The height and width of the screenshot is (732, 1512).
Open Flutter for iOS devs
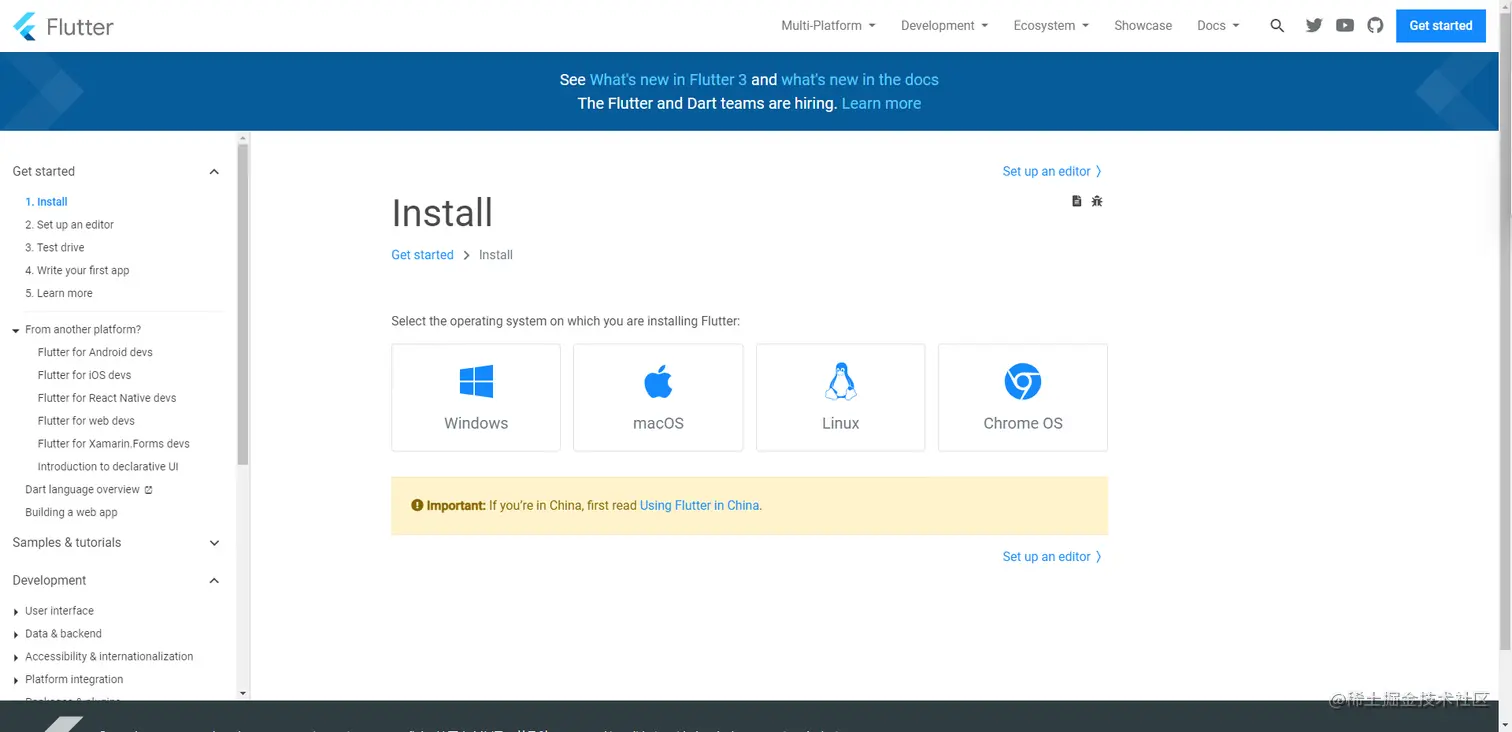pos(84,376)
